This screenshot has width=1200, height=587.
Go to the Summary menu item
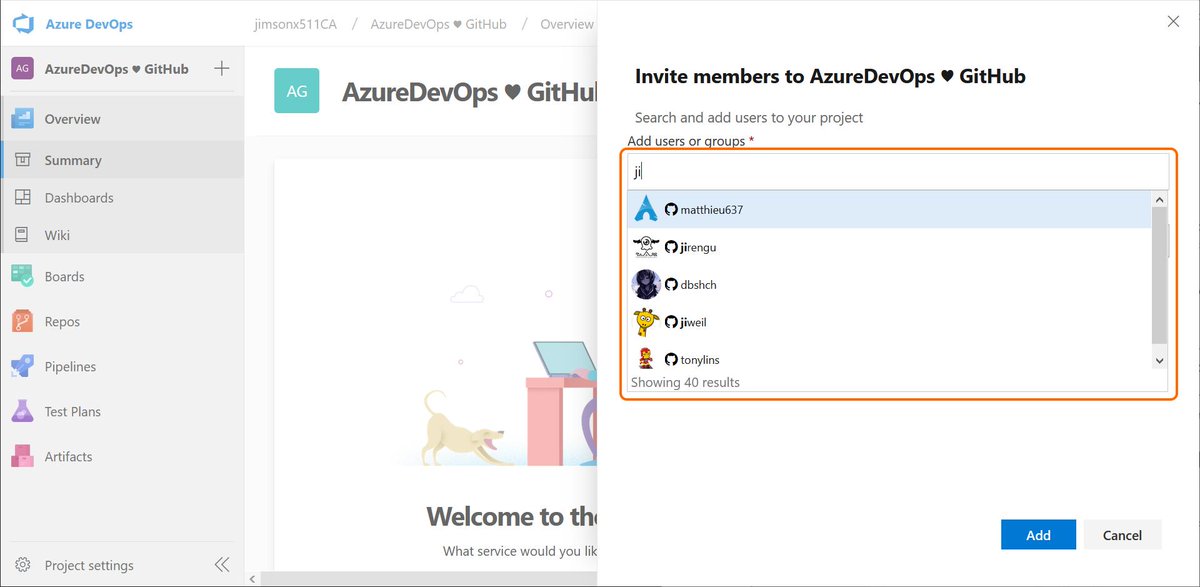pyautogui.click(x=73, y=160)
